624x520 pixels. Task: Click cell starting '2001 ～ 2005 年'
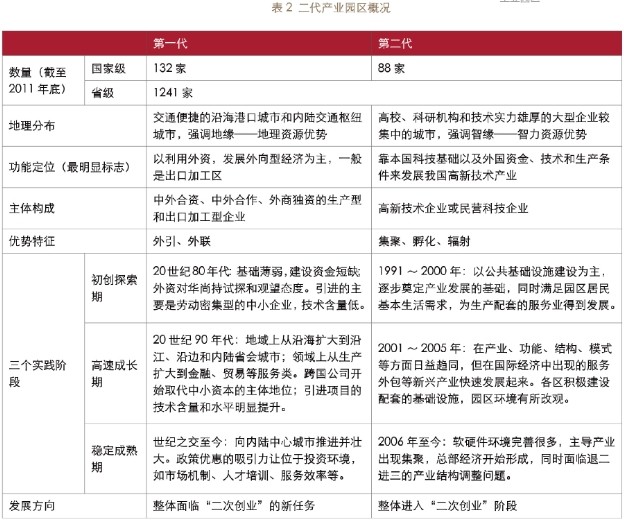pyautogui.click(x=495, y=374)
